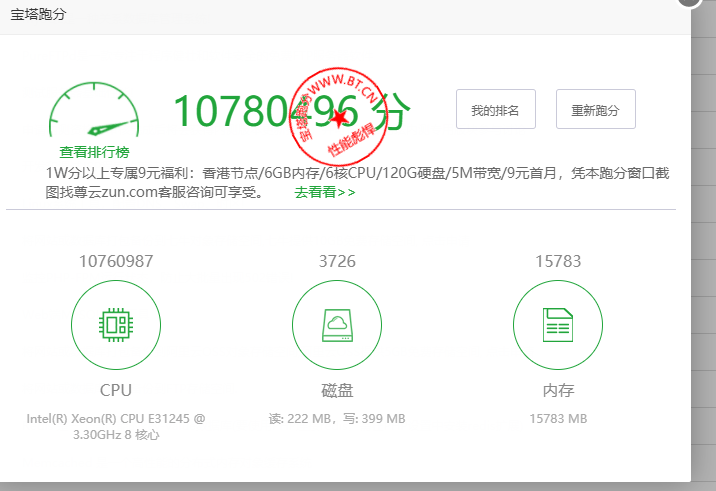Select the memory score 15783 above icon
The width and height of the screenshot is (716, 491).
pos(558,261)
